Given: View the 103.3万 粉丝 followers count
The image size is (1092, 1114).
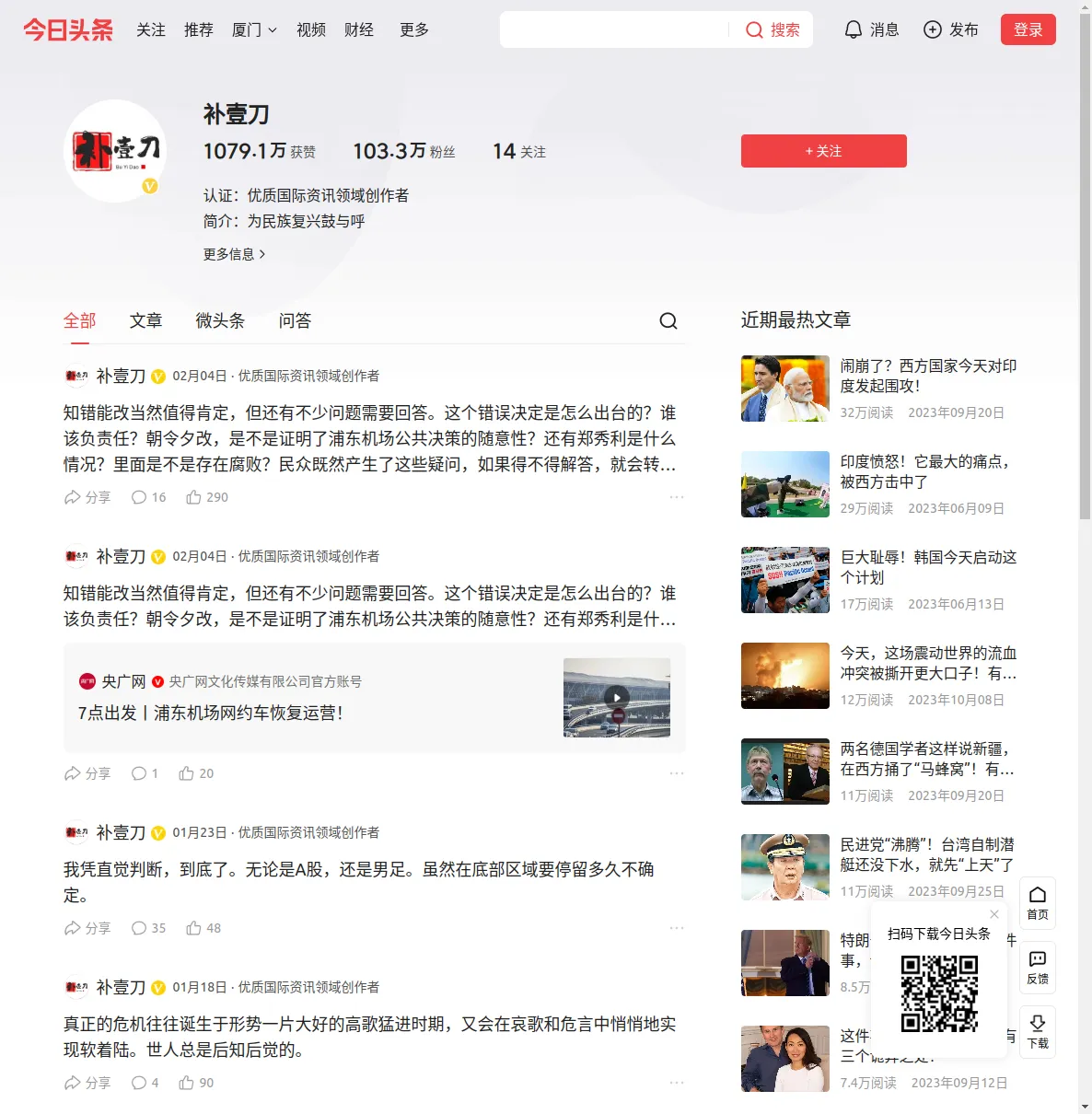Looking at the screenshot, I should click(404, 151).
